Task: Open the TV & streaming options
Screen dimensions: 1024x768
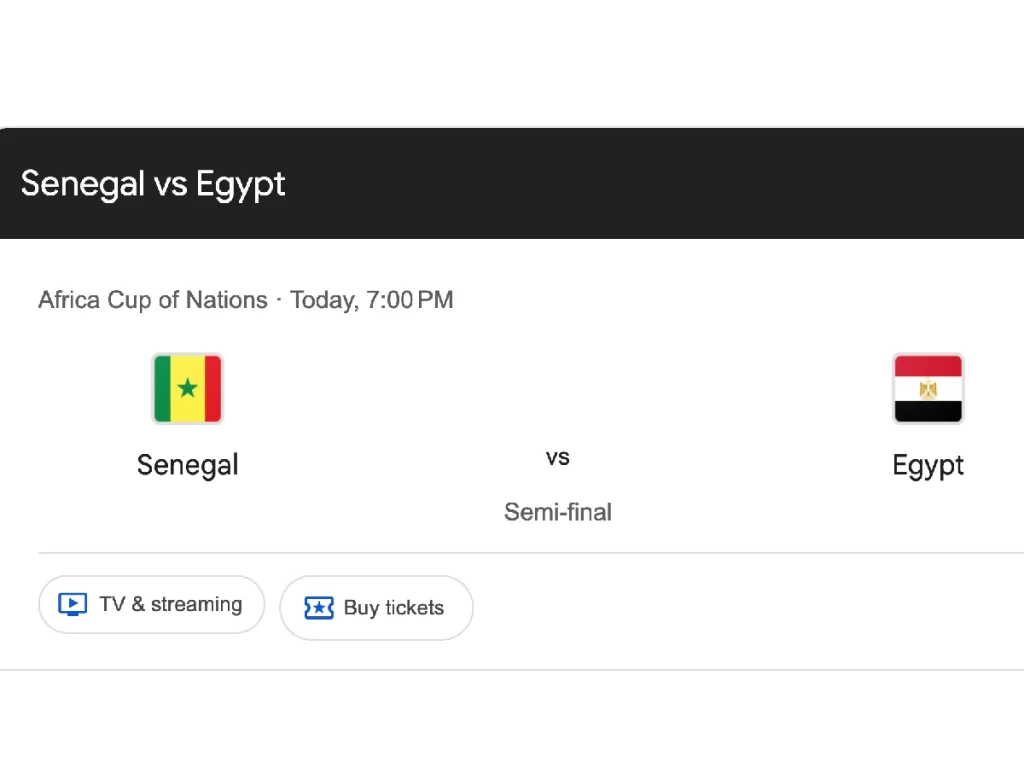Action: pyautogui.click(x=151, y=604)
